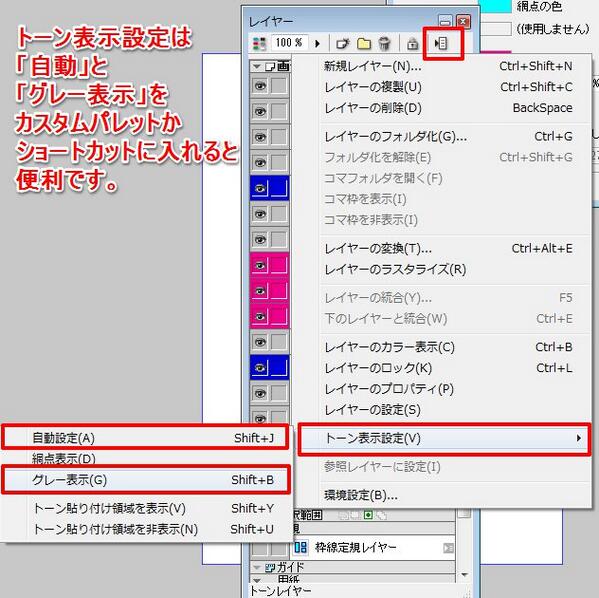Choose 自動設定(A) in the submenu
Screen dimensions: 599x598
point(145,438)
